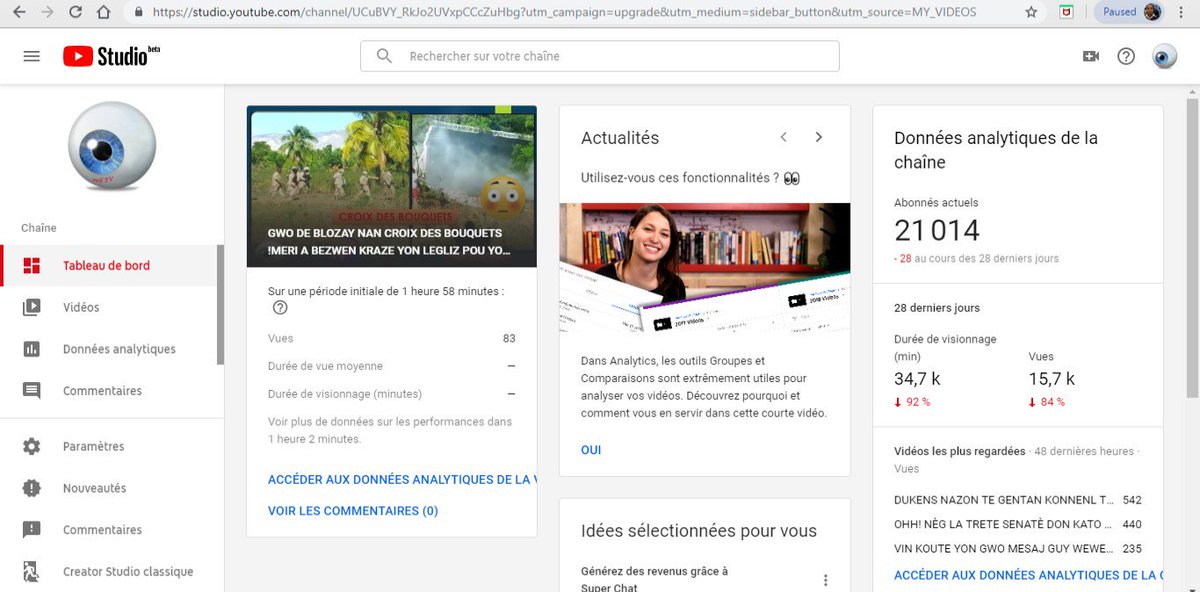Open the GWO DE BLOZAY video thumbnail
The height and width of the screenshot is (592, 1200).
click(x=392, y=186)
